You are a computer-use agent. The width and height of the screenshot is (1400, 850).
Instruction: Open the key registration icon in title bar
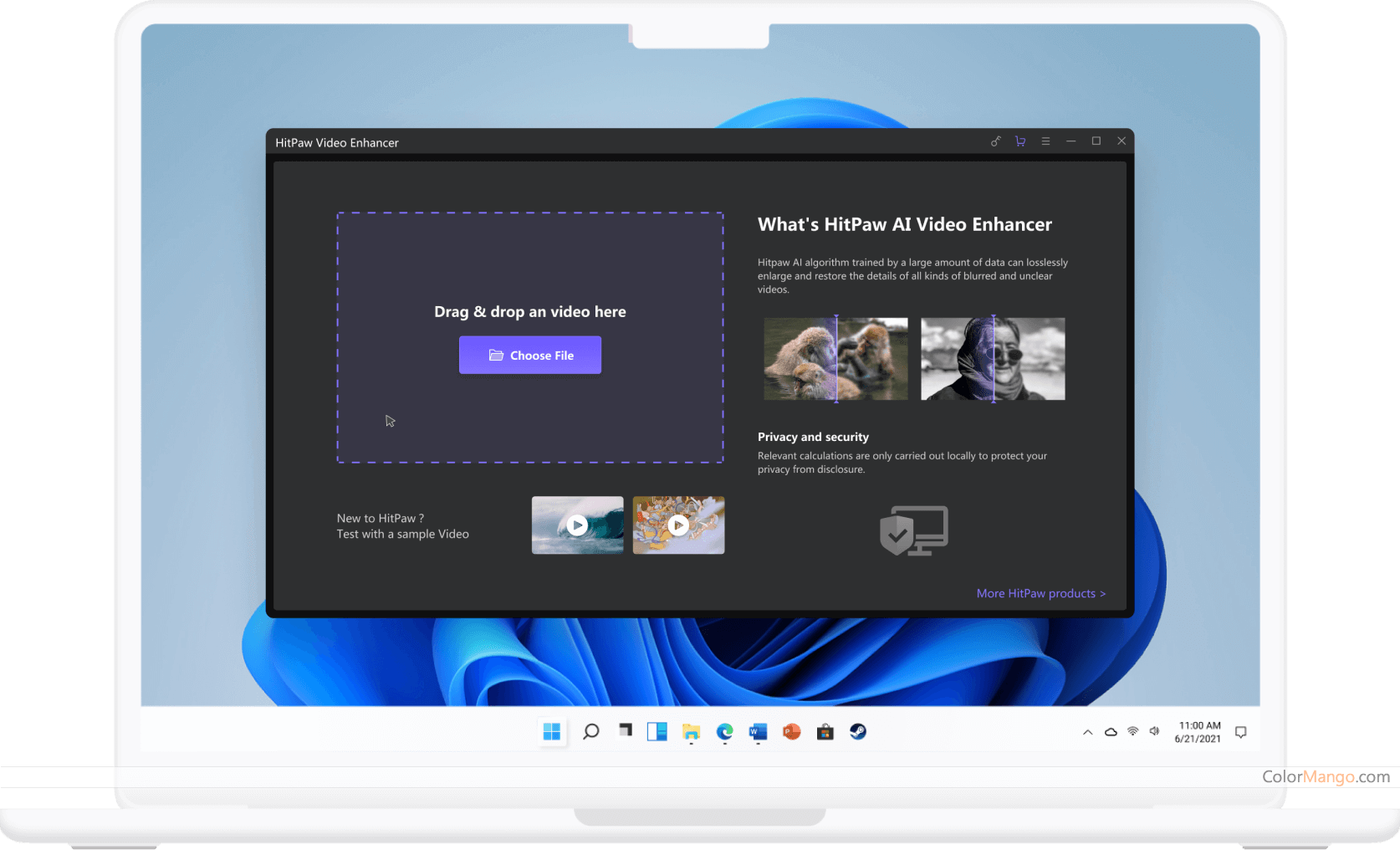point(995,141)
